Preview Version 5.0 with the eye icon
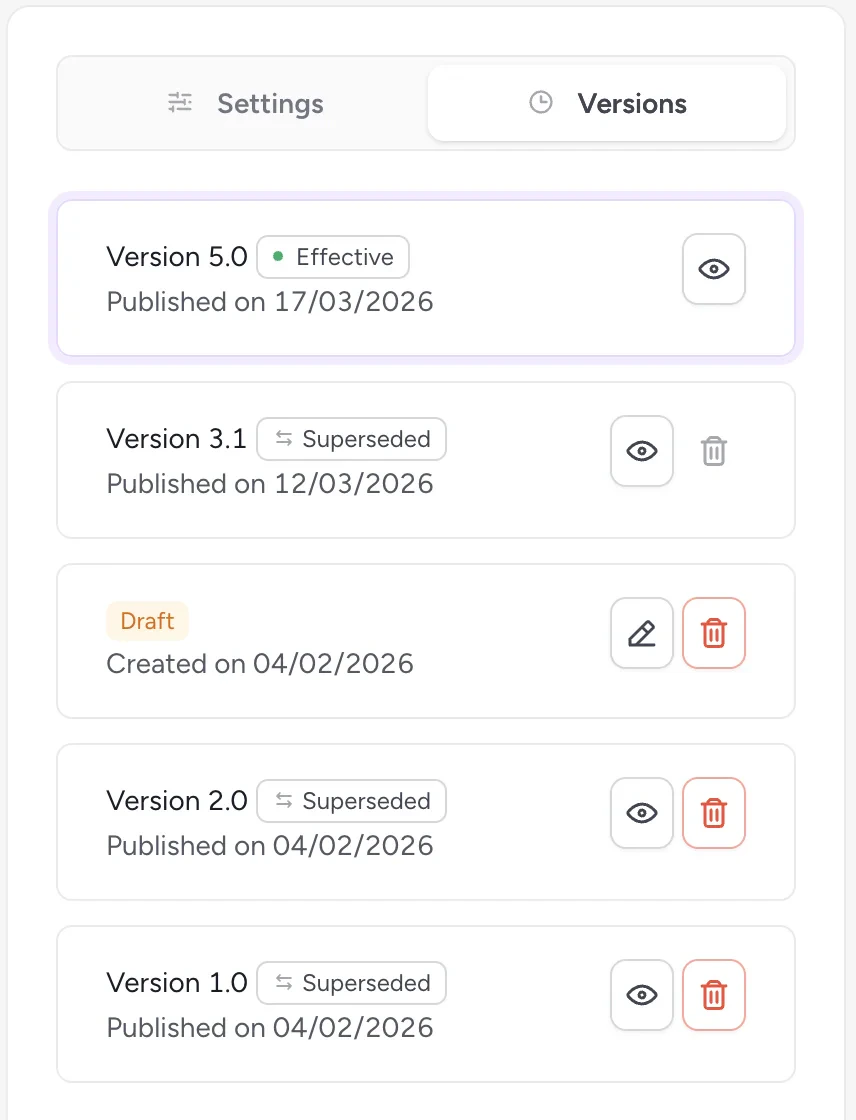856x1120 pixels. pyautogui.click(x=713, y=269)
